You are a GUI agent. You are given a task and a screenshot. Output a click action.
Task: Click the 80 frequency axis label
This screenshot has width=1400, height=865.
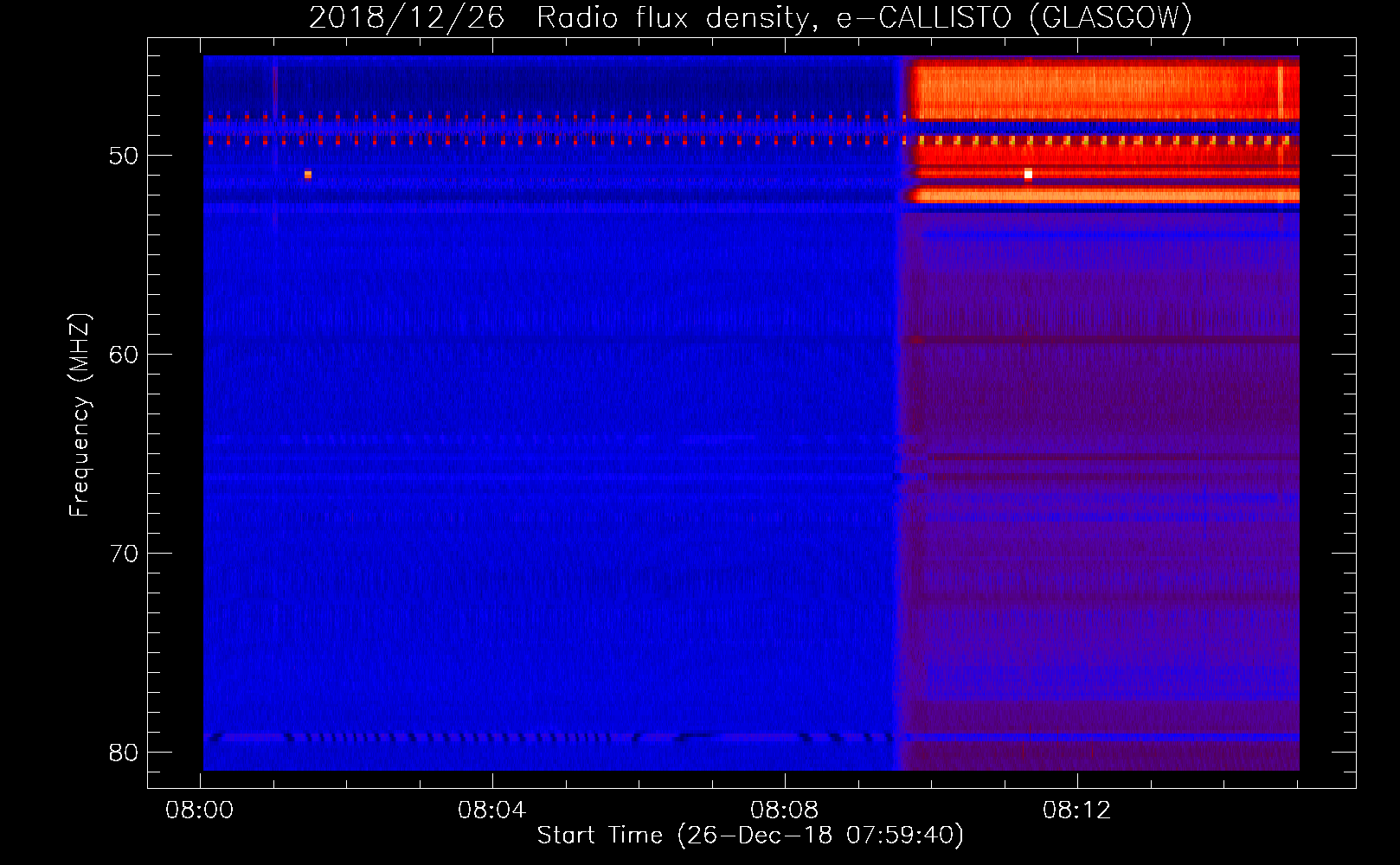click(124, 753)
